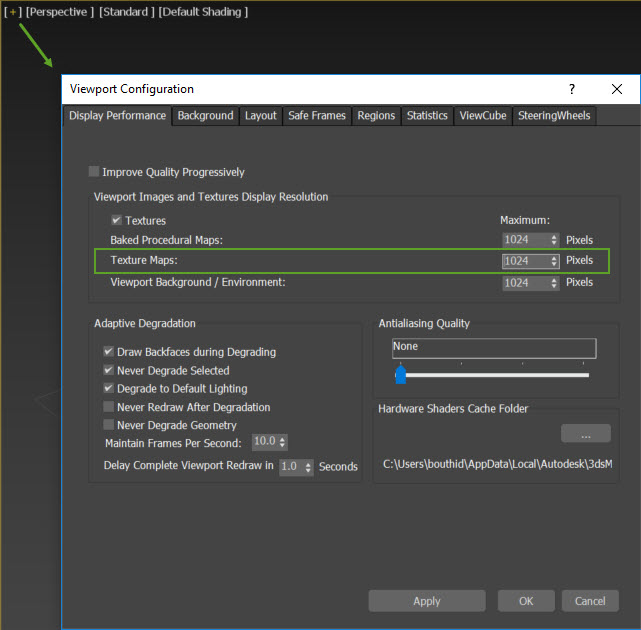Enable Never Redraw After Degradation

click(x=109, y=407)
